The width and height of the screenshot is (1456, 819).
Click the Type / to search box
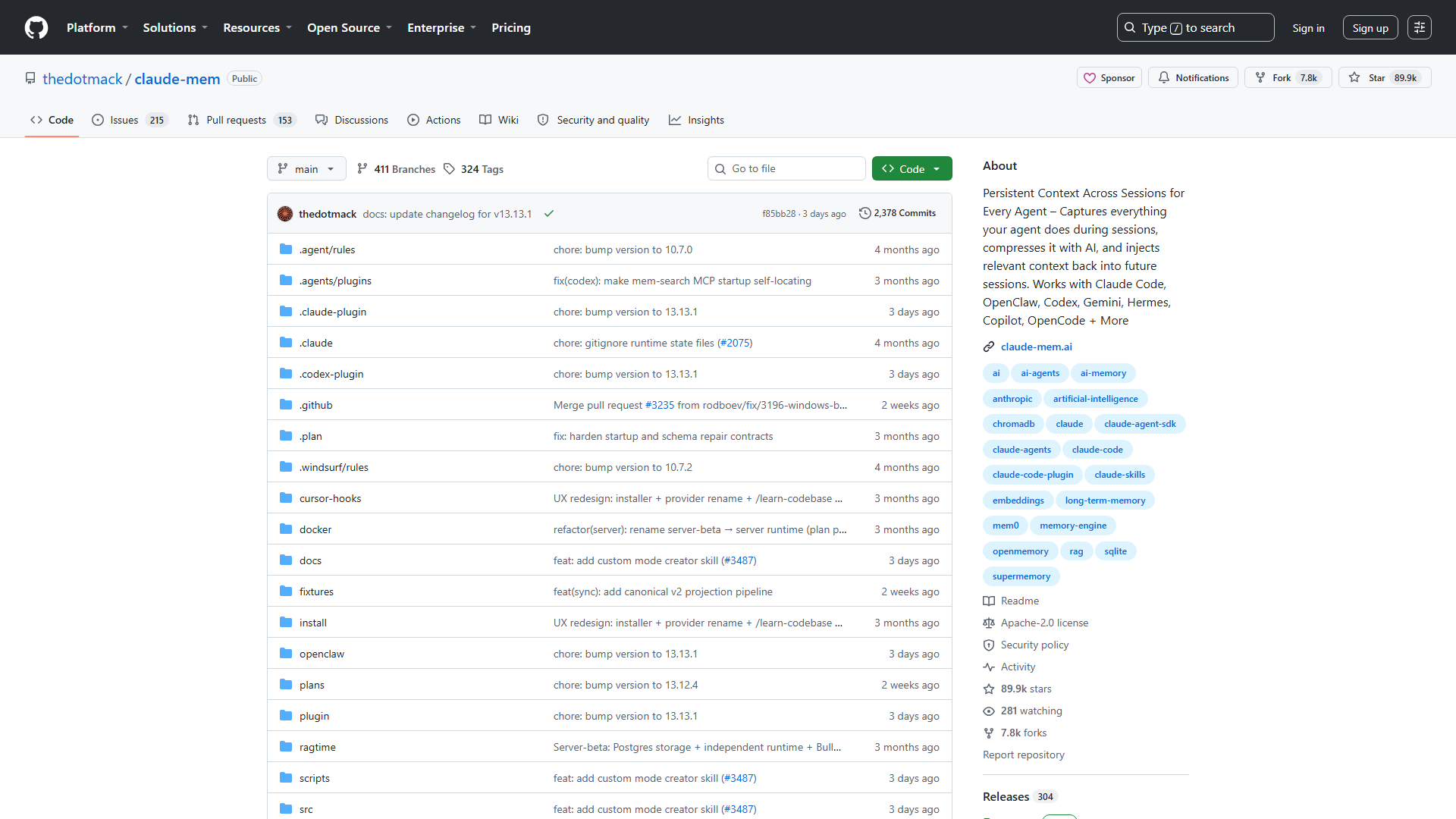[1195, 27]
